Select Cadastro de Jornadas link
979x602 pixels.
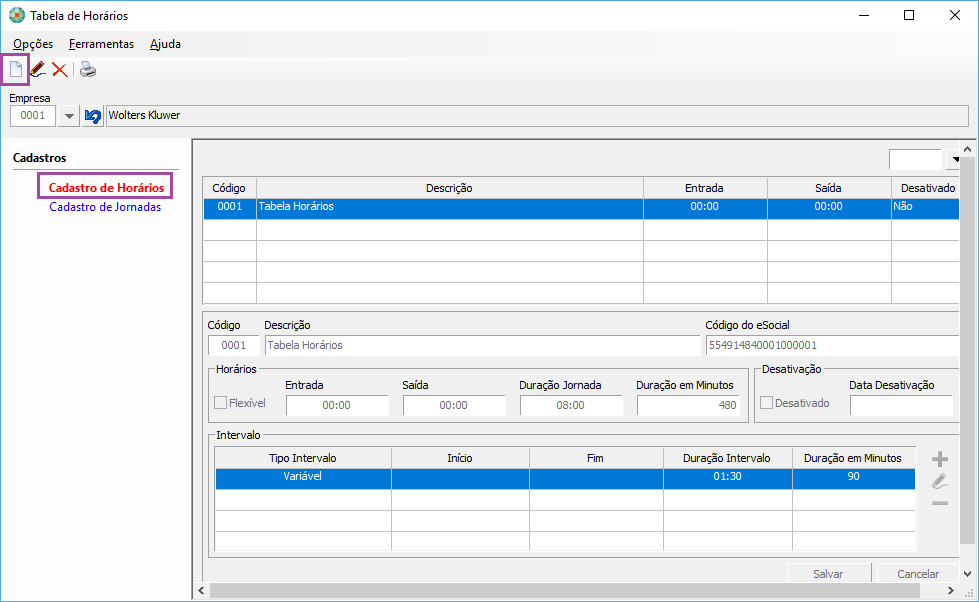point(105,207)
